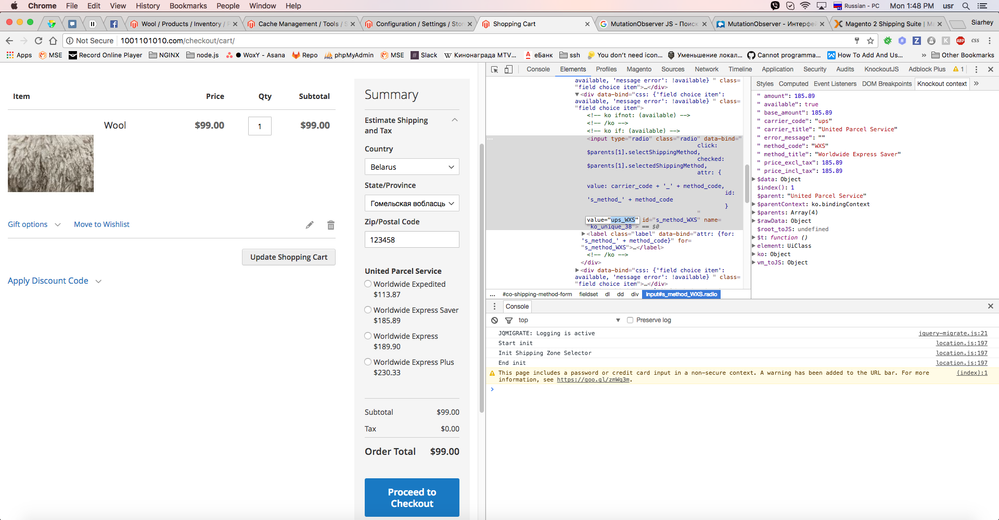Clear the console with the clear icon
Image resolution: width=999 pixels, height=520 pixels.
(x=495, y=320)
